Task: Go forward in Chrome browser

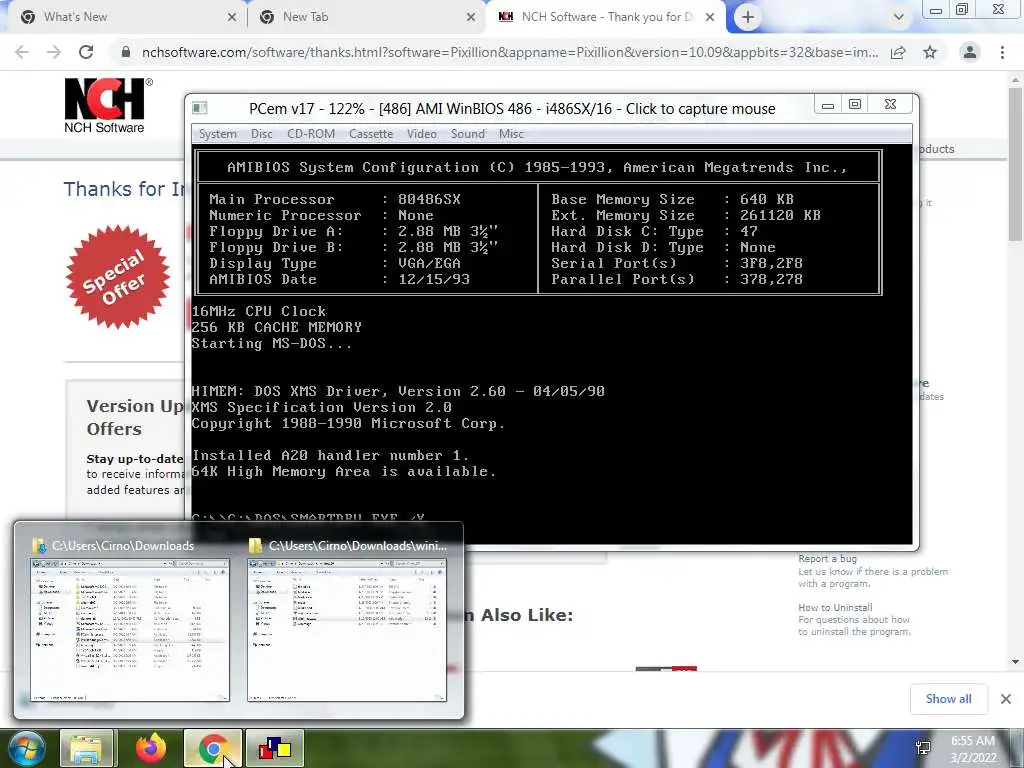Action: [54, 52]
